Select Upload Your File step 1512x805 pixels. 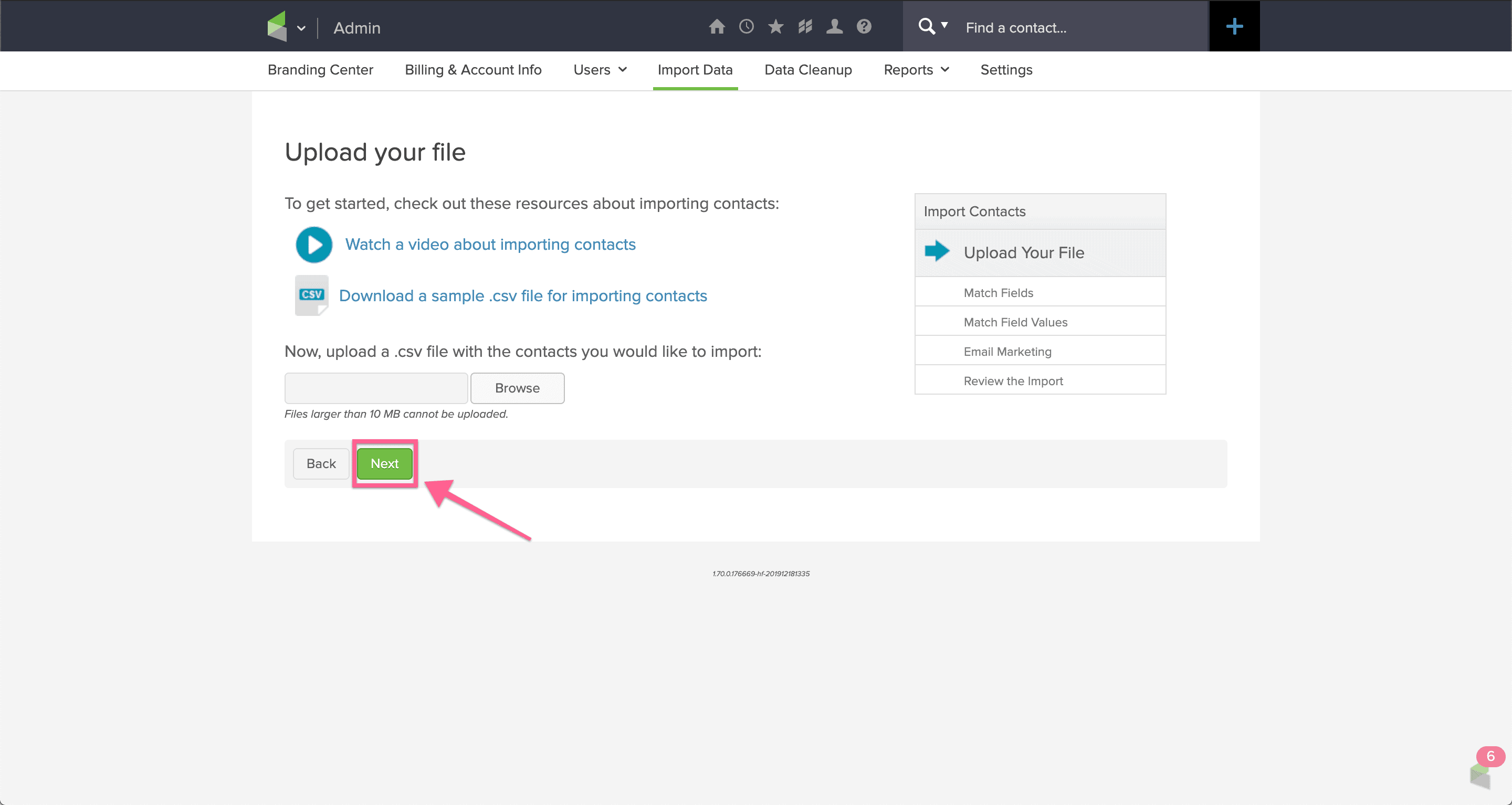click(1040, 253)
